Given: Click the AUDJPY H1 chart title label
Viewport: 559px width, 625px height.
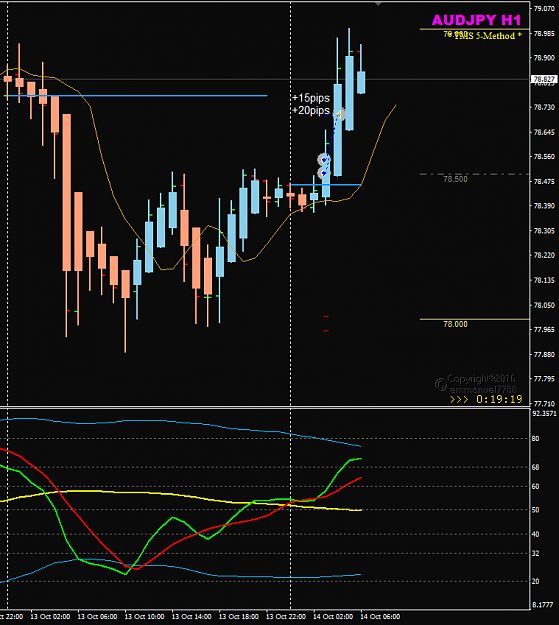Looking at the screenshot, I should coord(476,20).
